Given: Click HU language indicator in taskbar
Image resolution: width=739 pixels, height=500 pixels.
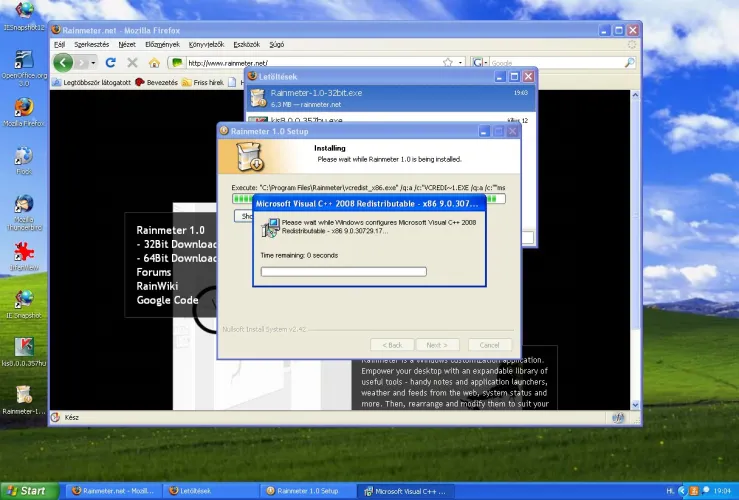Looking at the screenshot, I should tap(670, 491).
